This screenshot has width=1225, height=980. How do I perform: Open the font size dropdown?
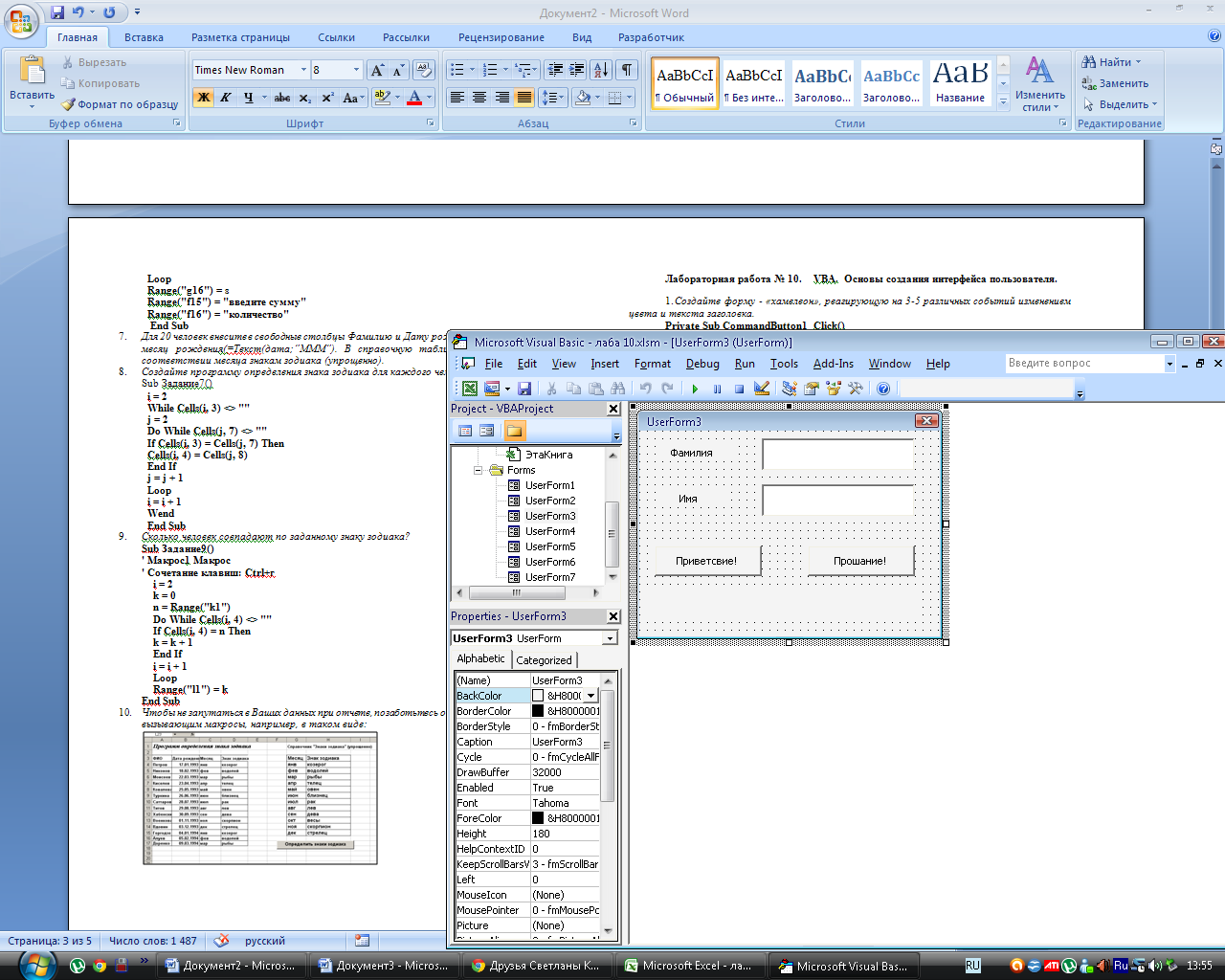(x=357, y=70)
